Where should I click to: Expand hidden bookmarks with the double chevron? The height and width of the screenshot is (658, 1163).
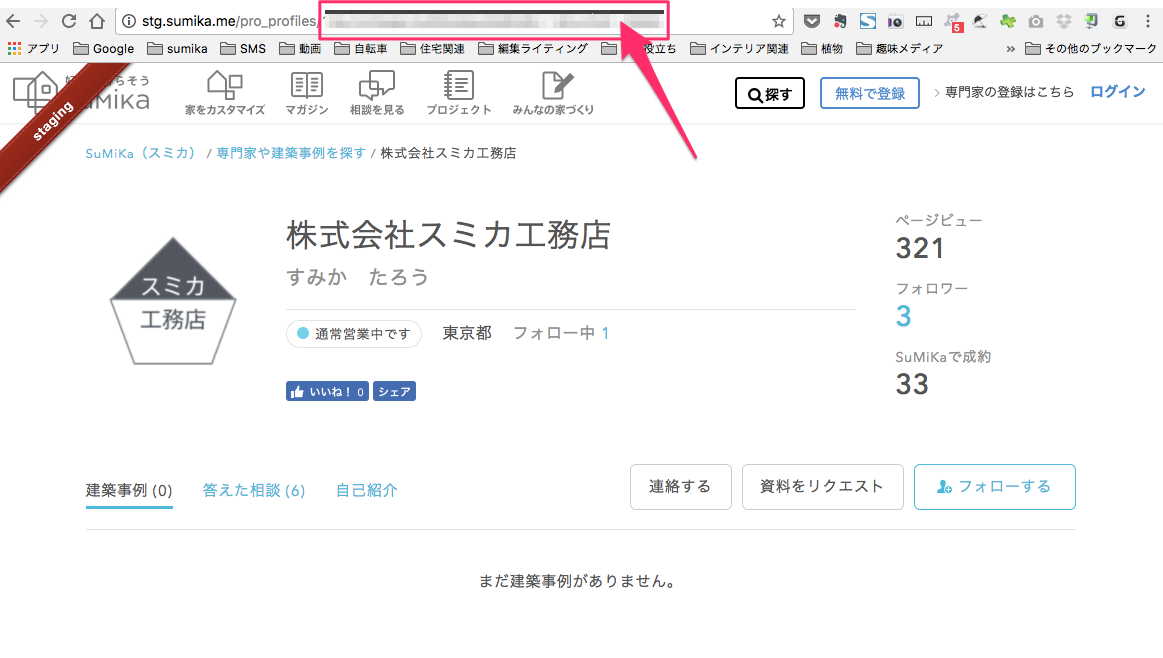1010,49
